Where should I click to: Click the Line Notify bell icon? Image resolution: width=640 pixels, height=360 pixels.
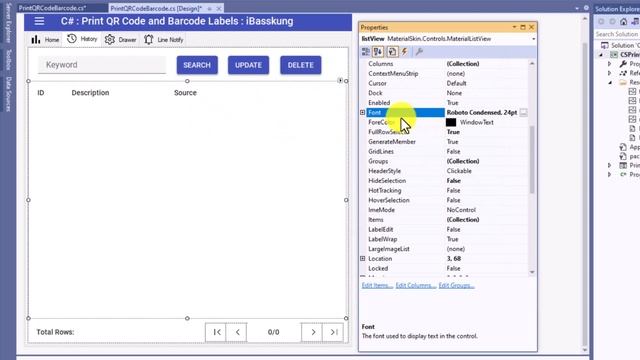(x=149, y=39)
